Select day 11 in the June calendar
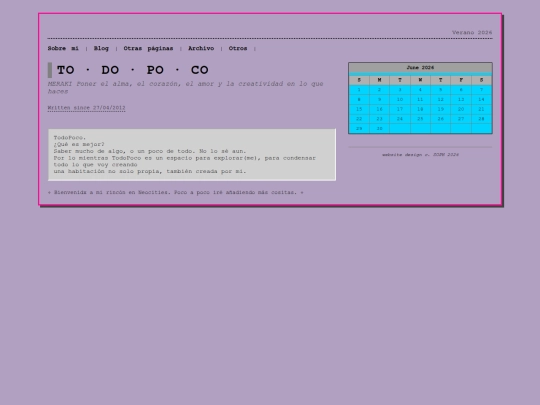Image resolution: width=540 pixels, height=405 pixels. (x=420, y=100)
